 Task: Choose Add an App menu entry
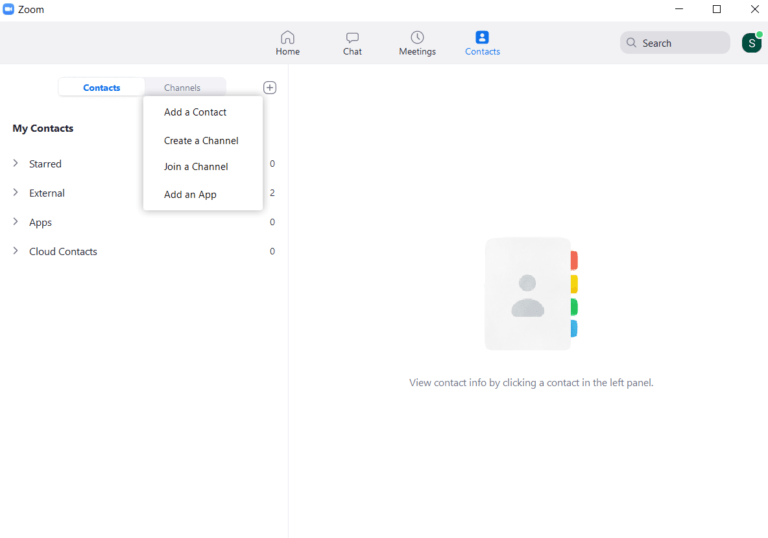tap(190, 195)
